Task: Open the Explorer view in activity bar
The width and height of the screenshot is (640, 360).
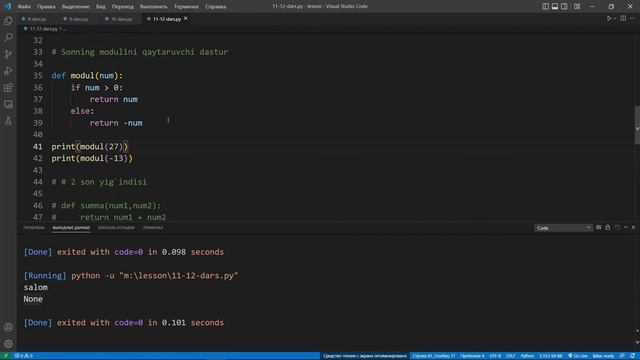Action: tap(8, 21)
